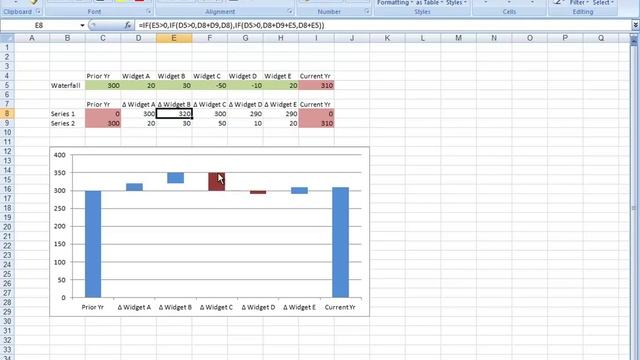Image resolution: width=640 pixels, height=360 pixels.
Task: Open the Name Box dropdown arrow
Action: click(x=82, y=25)
